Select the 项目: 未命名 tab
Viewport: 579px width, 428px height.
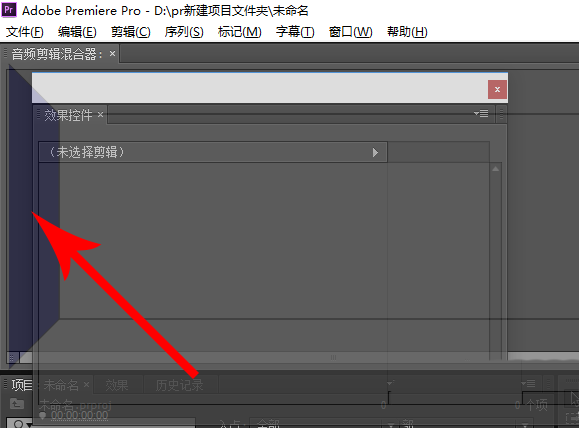click(45, 385)
